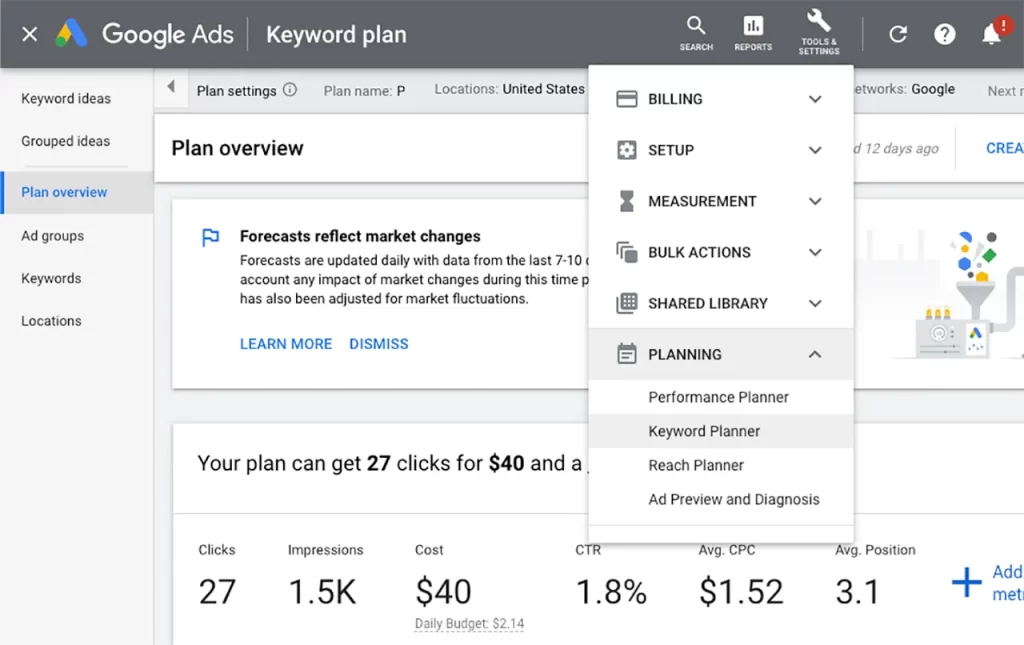
Task: Refresh the page with reload icon
Action: coord(898,34)
